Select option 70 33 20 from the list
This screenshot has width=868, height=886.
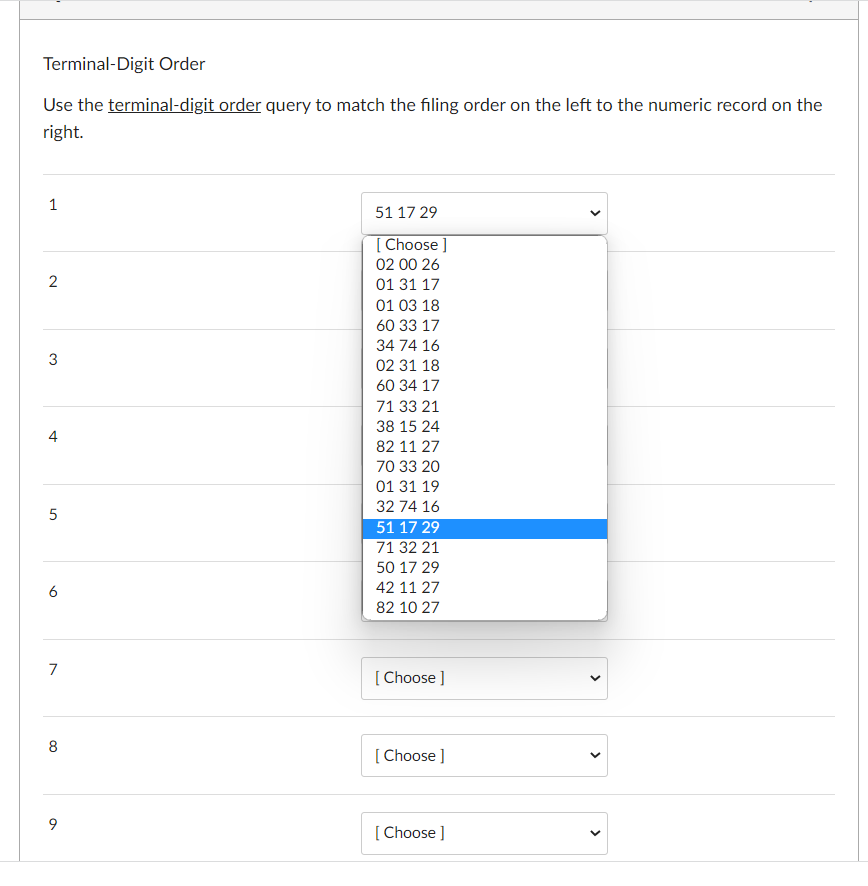(x=407, y=466)
